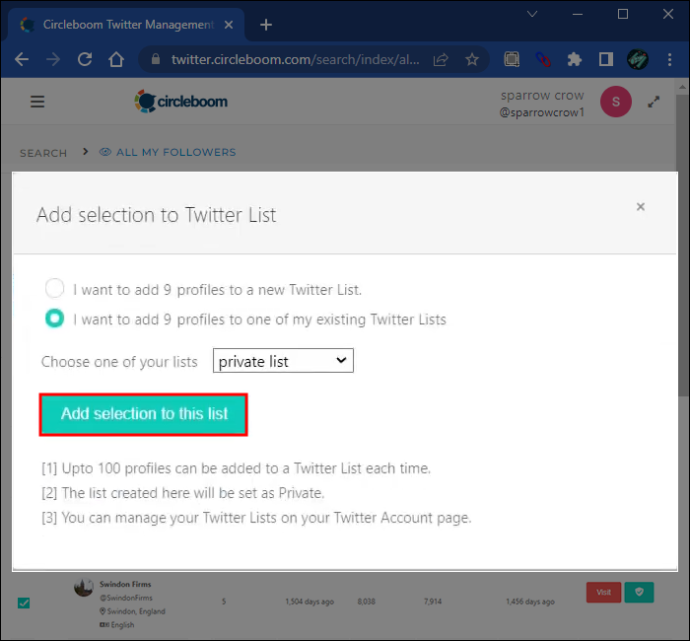
Task: Close the Add selection to Twitter List dialog
Action: 640,206
